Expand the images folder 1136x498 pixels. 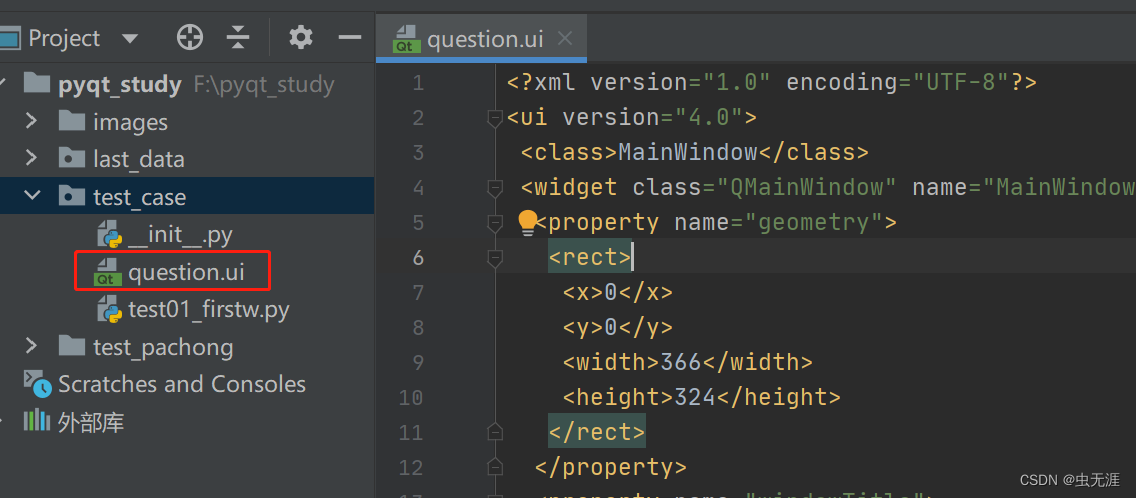point(30,120)
